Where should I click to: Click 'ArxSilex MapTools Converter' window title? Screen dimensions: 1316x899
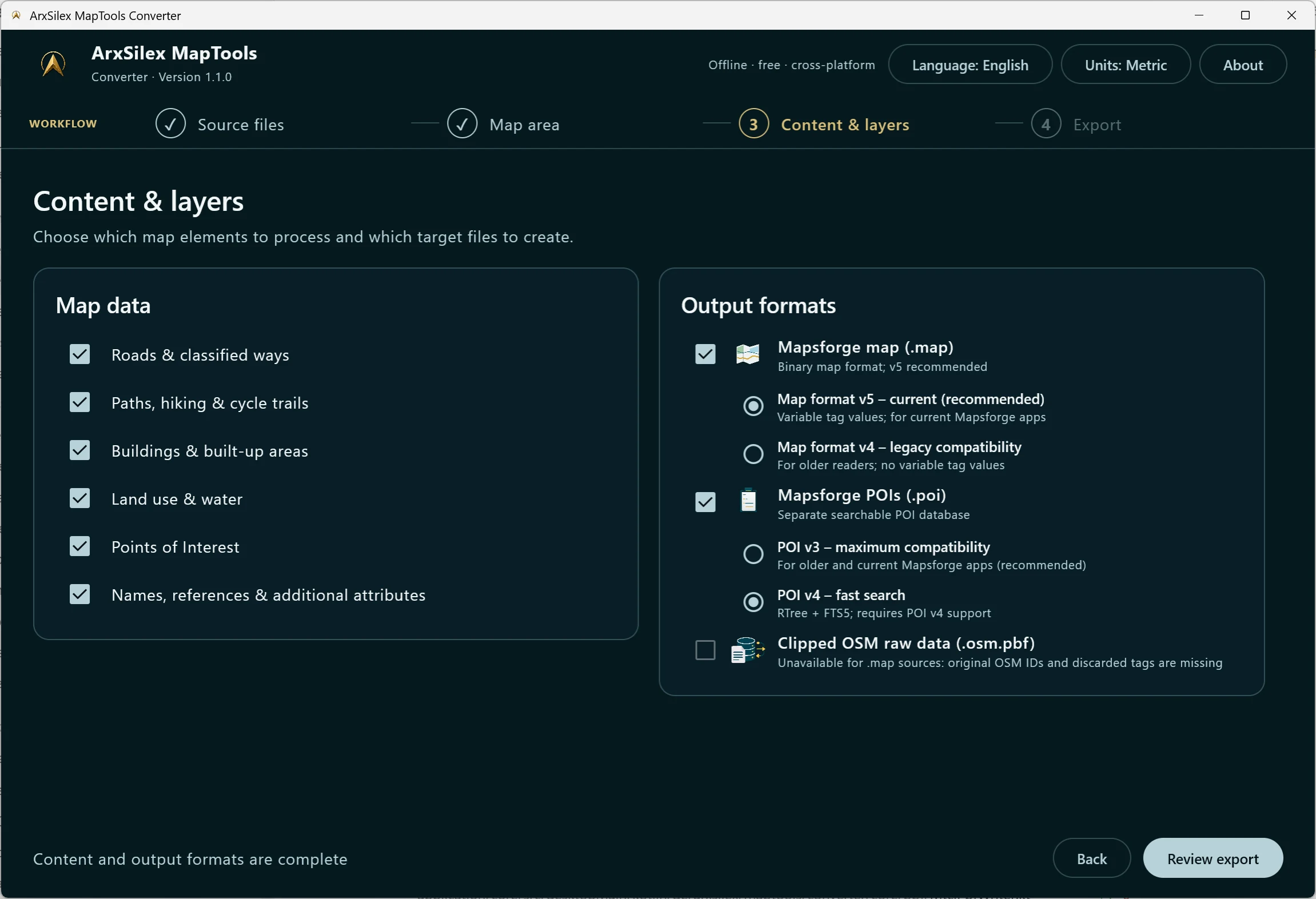(x=105, y=15)
